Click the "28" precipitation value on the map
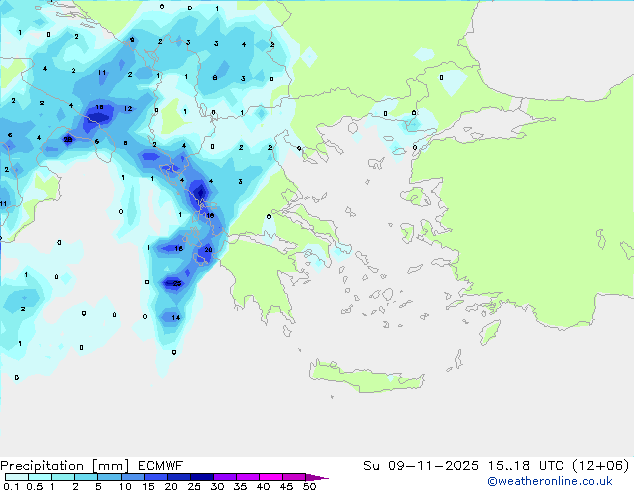Viewport: 634px width, 490px height. 68,139
